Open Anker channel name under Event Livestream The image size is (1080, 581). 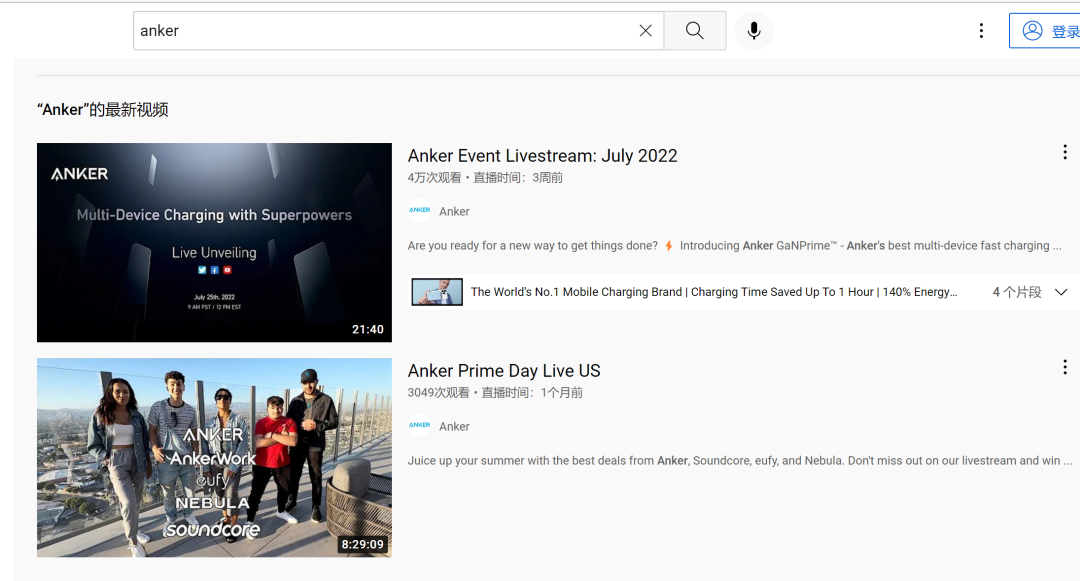(x=455, y=211)
